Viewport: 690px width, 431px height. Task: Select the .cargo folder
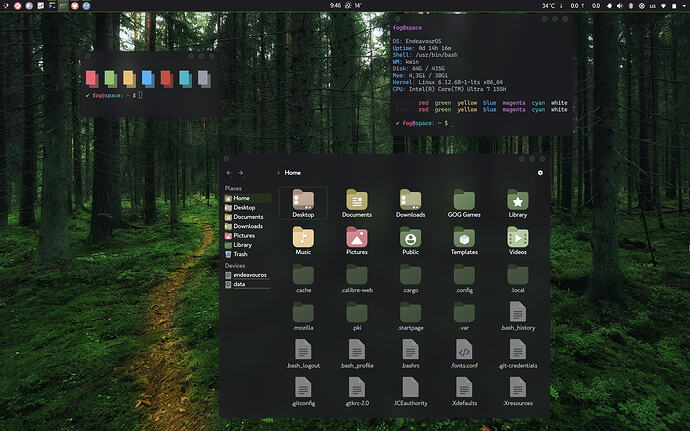[410, 279]
